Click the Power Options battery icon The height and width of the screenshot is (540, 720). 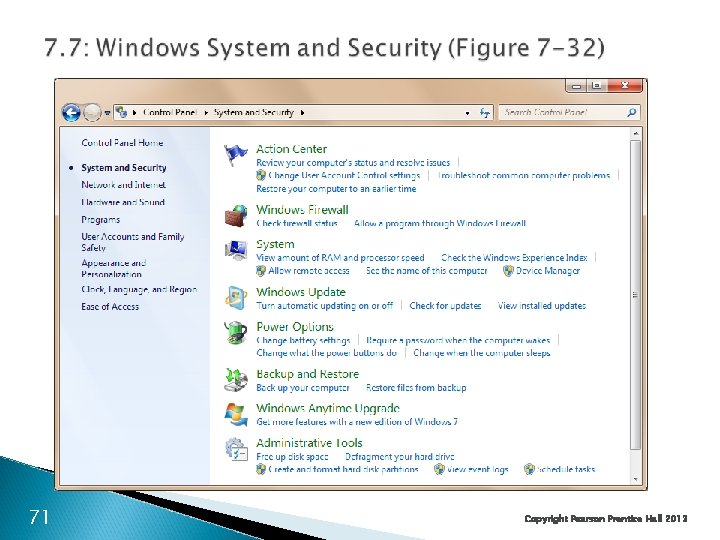tap(236, 333)
